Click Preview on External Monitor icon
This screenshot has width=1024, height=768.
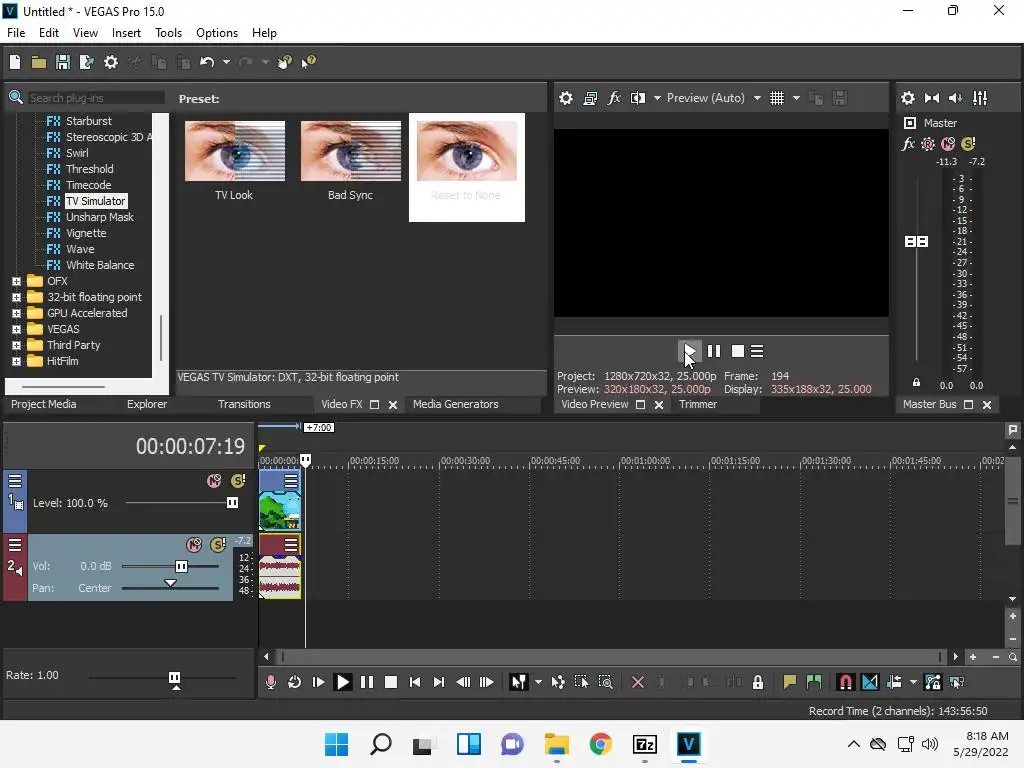[x=590, y=98]
